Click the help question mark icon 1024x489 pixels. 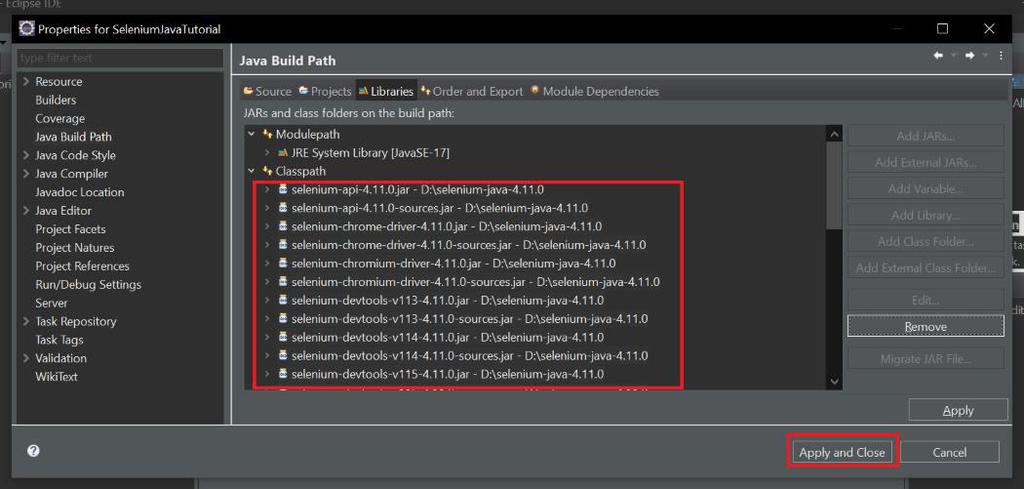click(x=33, y=450)
